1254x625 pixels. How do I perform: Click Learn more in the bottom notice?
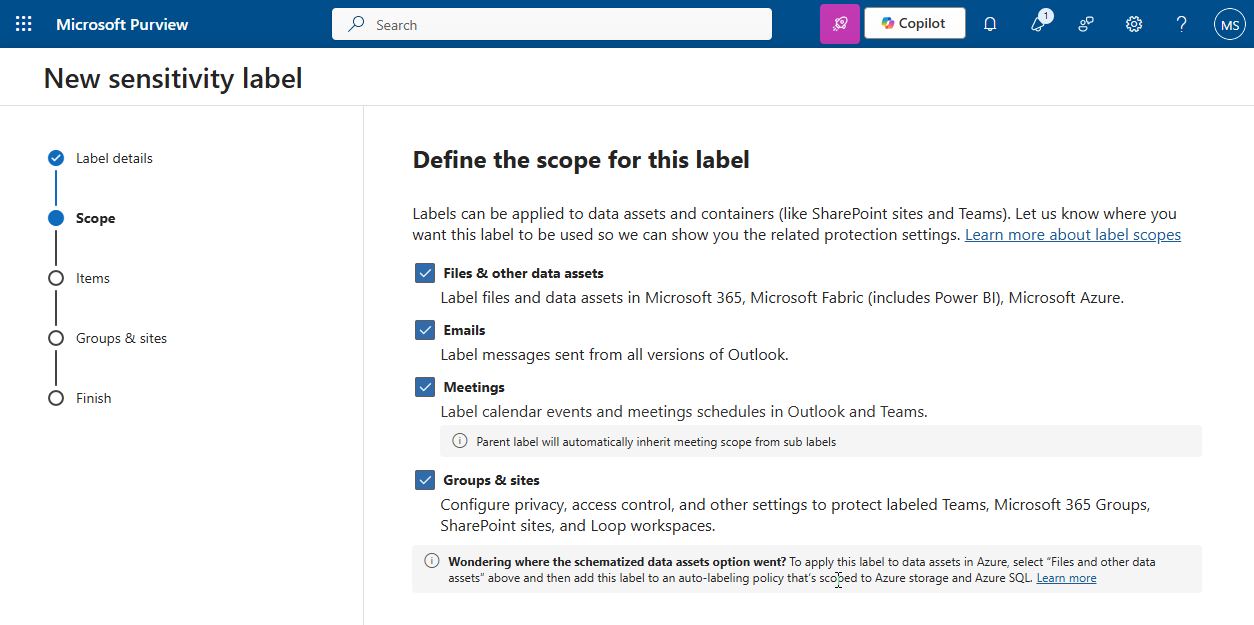[x=1066, y=577]
